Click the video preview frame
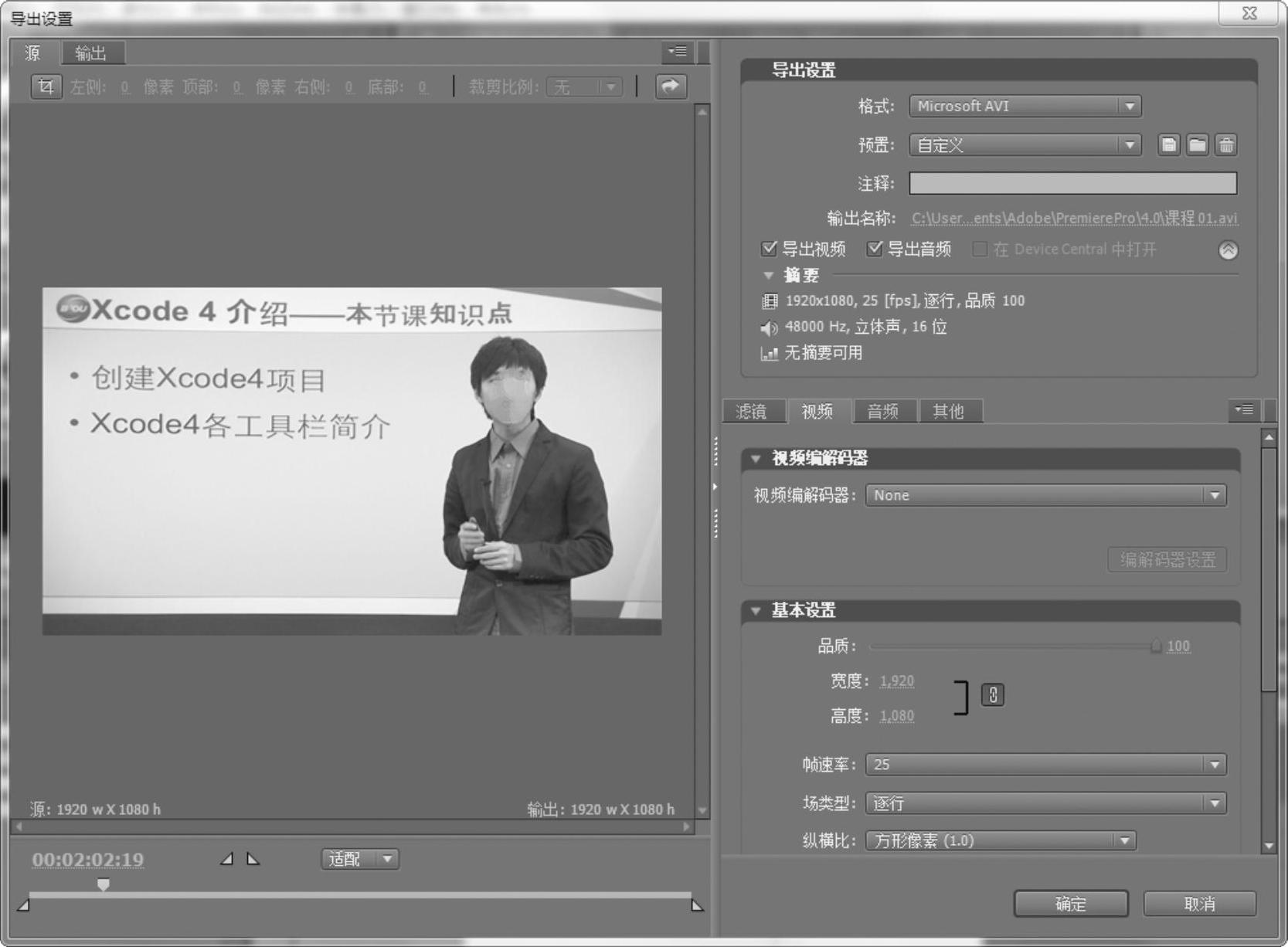1288x947 pixels. pyautogui.click(x=352, y=461)
